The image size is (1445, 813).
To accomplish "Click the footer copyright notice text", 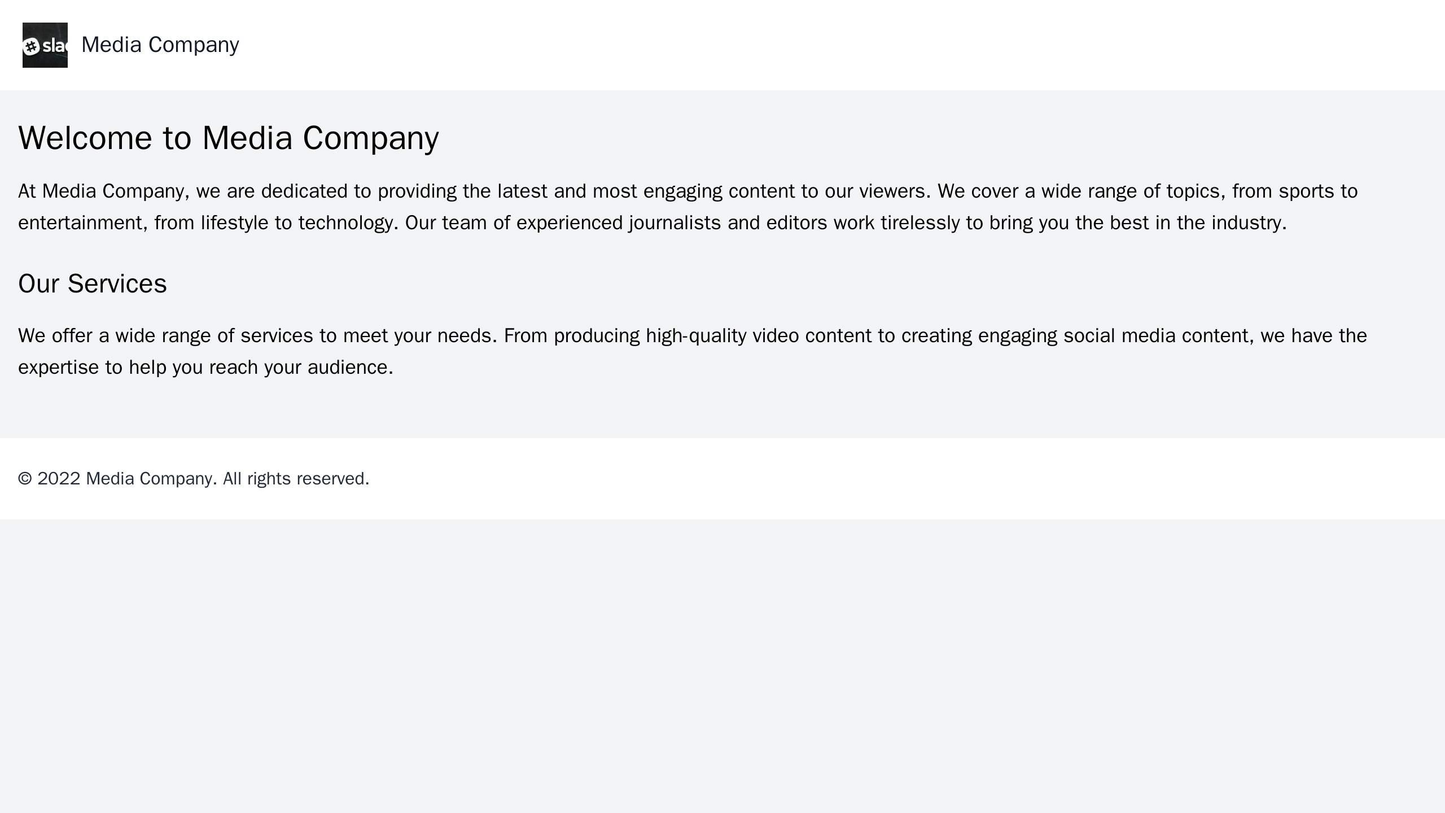I will (x=194, y=479).
